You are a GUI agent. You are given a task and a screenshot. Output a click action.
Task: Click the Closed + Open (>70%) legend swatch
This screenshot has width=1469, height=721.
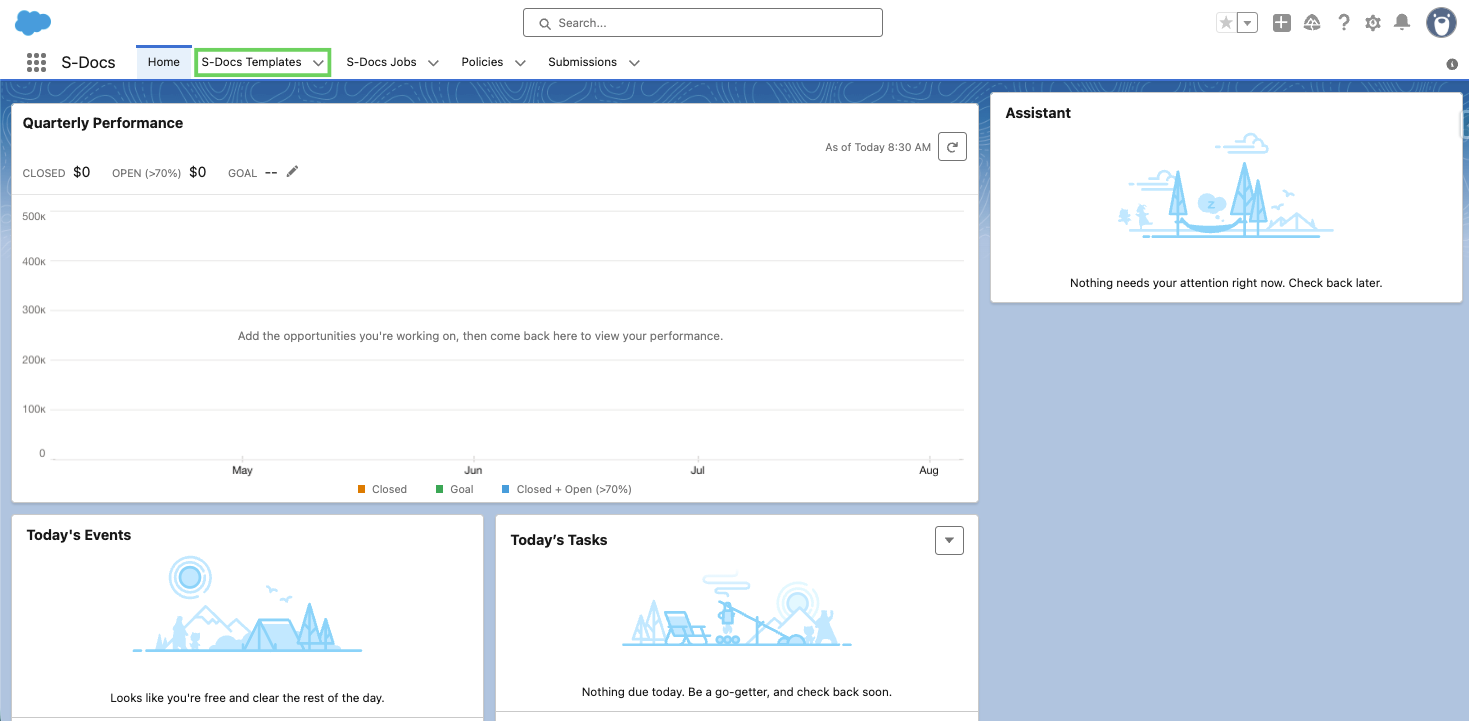click(x=506, y=489)
